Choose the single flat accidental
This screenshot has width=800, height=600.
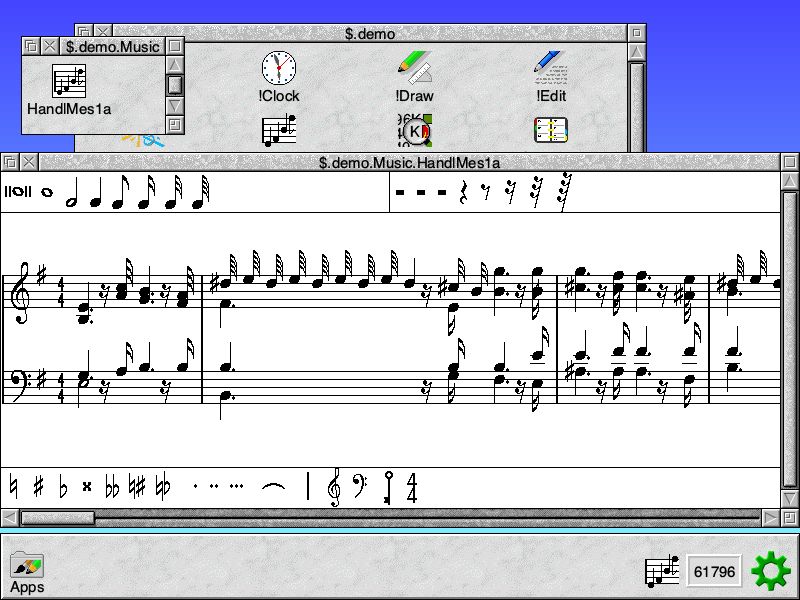[x=63, y=487]
